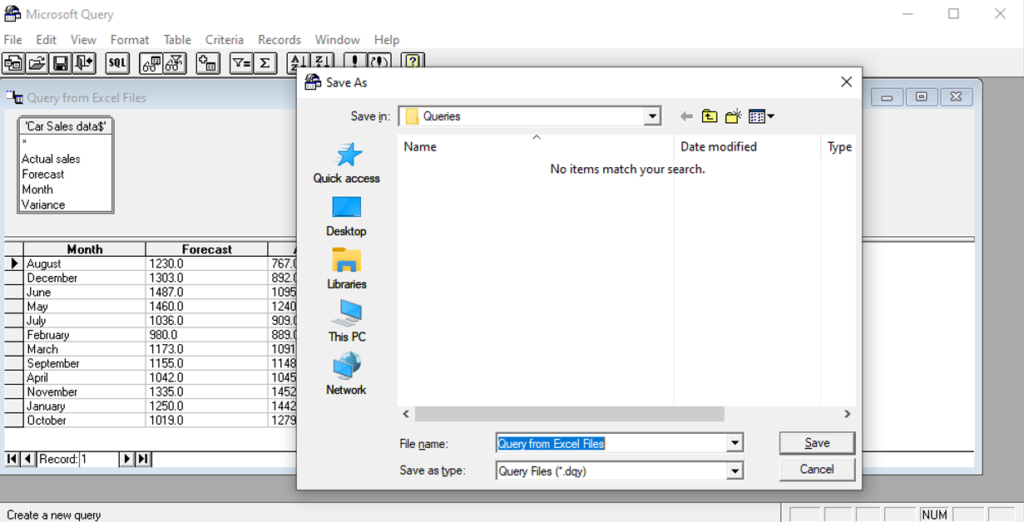Go to last record button
1024x522 pixels.
pyautogui.click(x=143, y=459)
